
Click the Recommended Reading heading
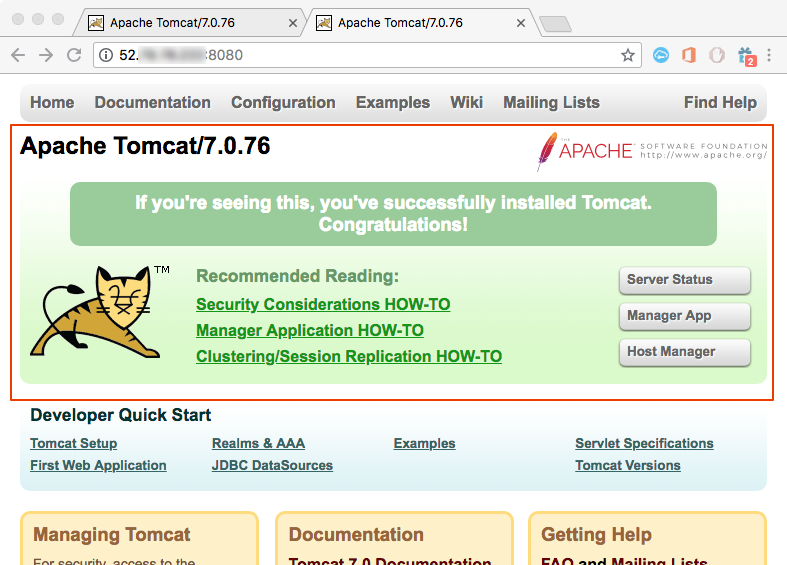click(298, 276)
